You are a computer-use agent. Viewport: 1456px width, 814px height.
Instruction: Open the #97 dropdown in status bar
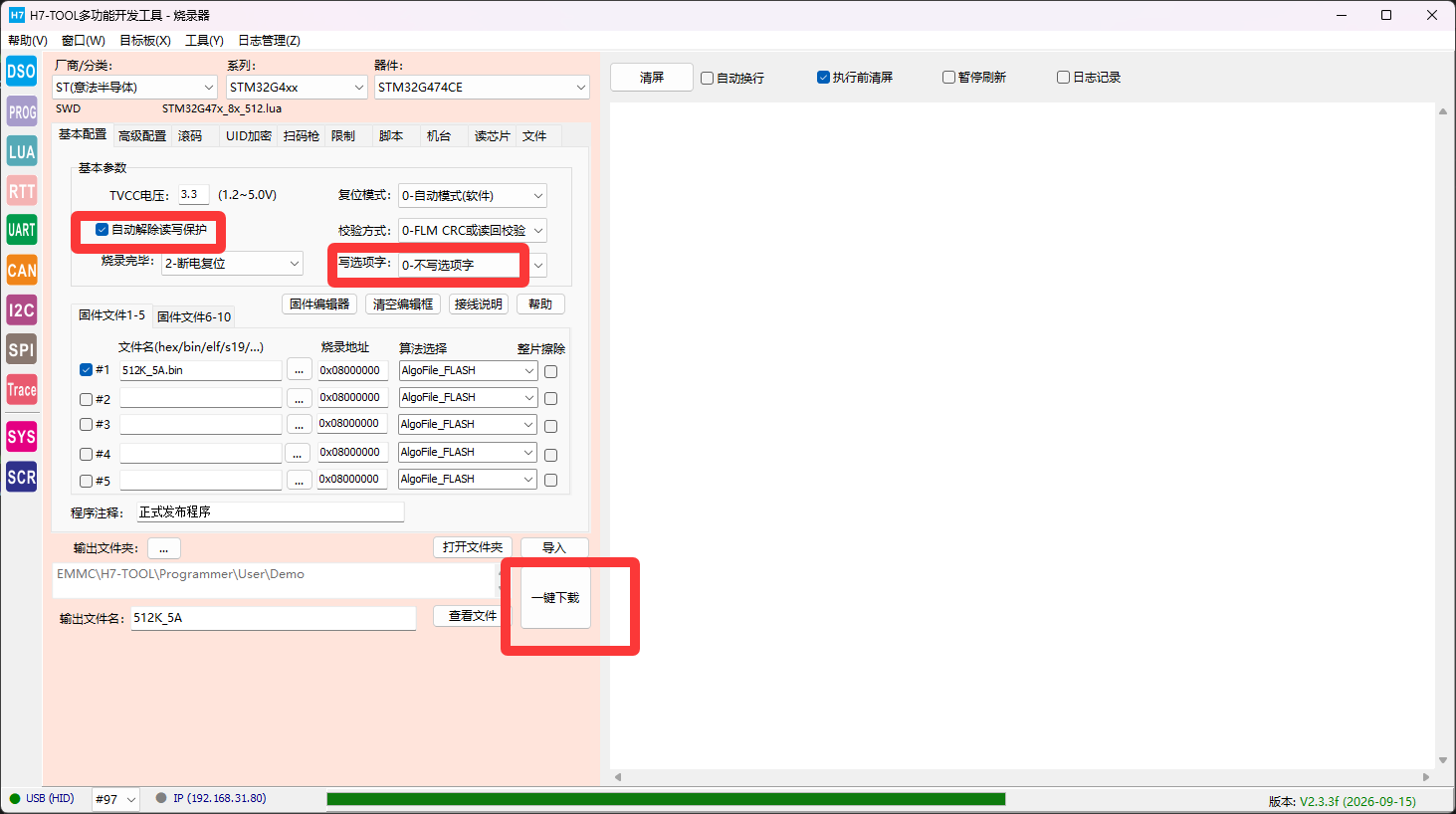115,799
